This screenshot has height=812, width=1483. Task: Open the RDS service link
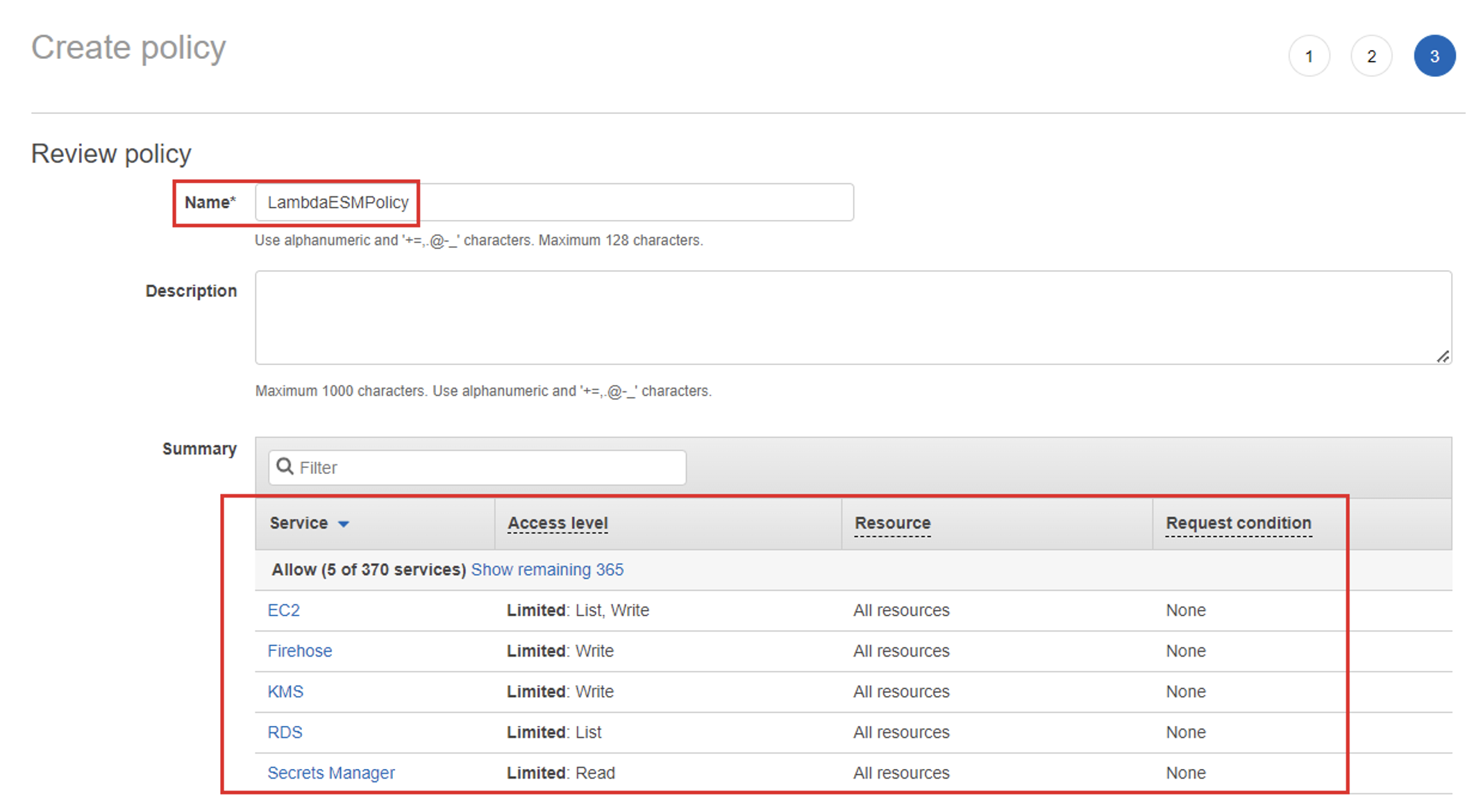click(x=285, y=732)
